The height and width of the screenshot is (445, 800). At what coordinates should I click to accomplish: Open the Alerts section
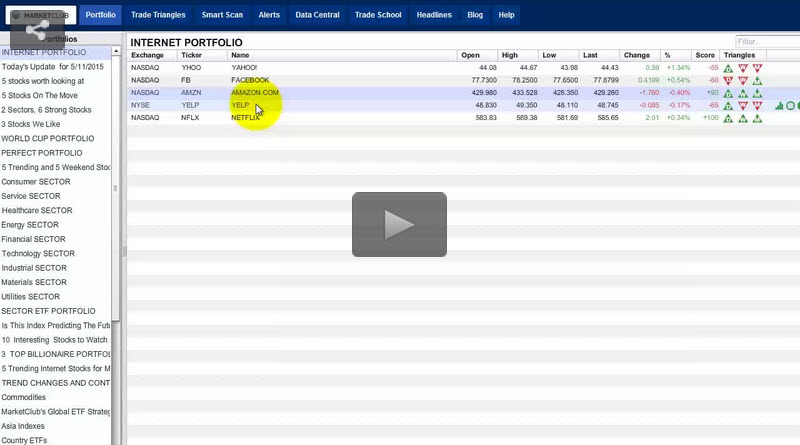coord(269,15)
